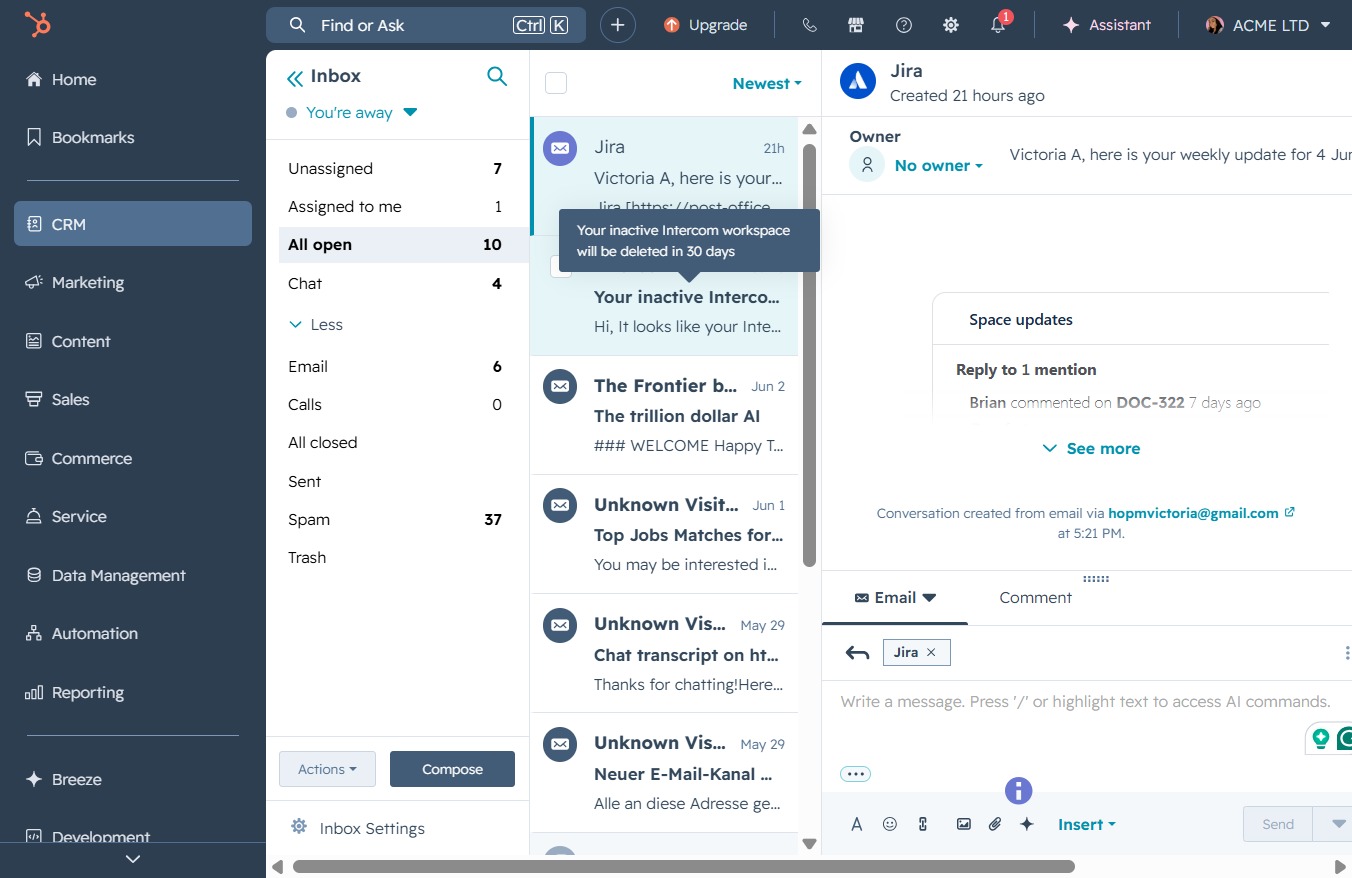Click the insert link icon in composer
The width and height of the screenshot is (1352, 878).
click(x=923, y=824)
